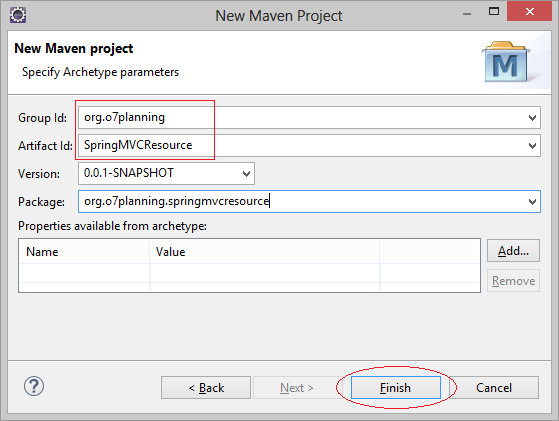Click the Maven M folder icon
Viewport: 559px width, 421px height.
[x=506, y=62]
